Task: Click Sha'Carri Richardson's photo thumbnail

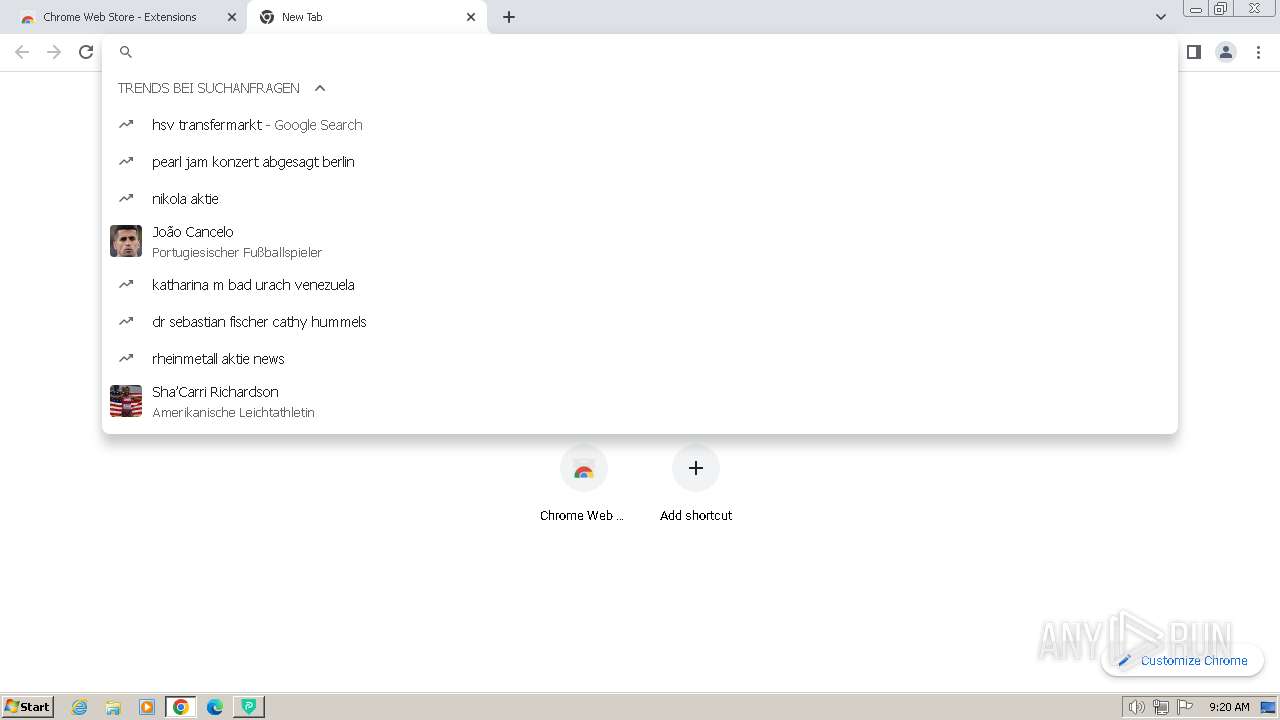Action: pos(126,401)
